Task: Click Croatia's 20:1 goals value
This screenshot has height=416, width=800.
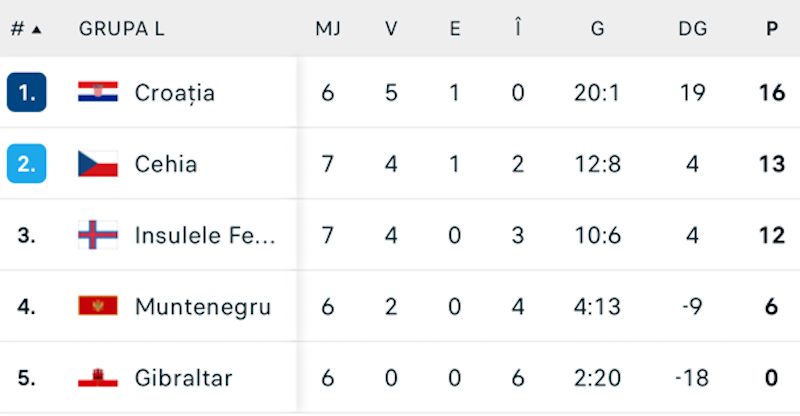Action: click(597, 93)
